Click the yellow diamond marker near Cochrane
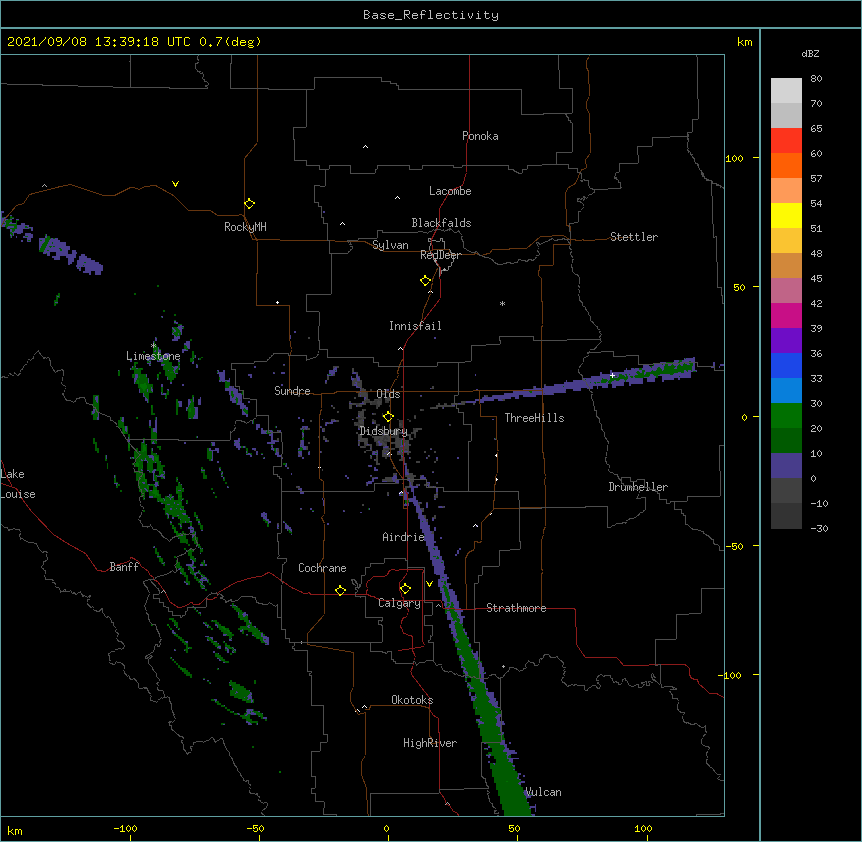The height and width of the screenshot is (842, 862). tap(340, 590)
